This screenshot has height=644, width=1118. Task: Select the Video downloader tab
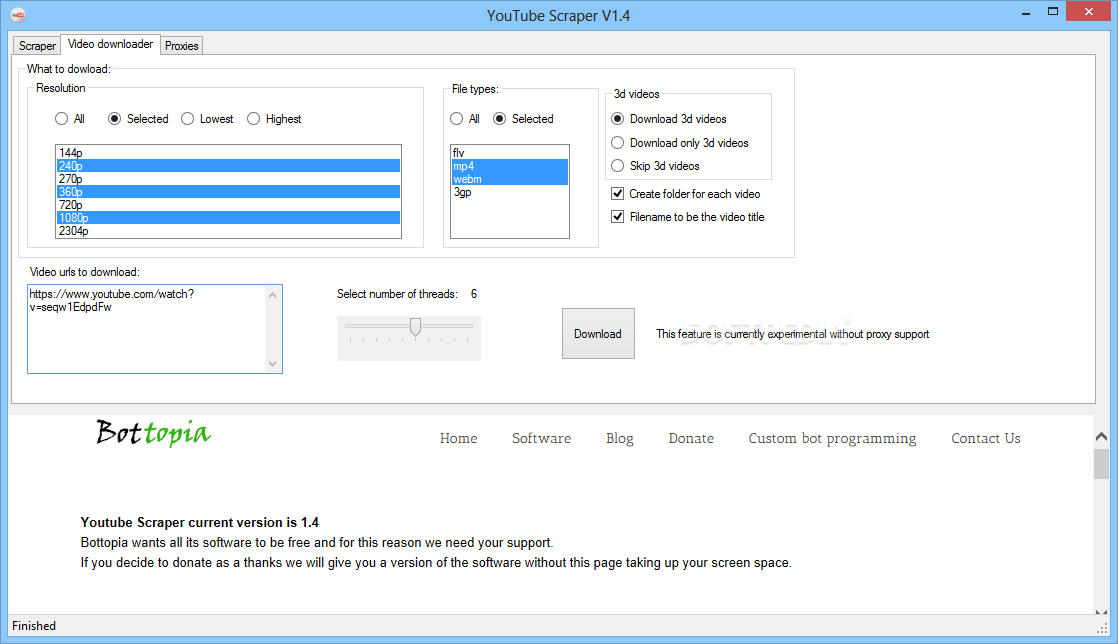[110, 44]
